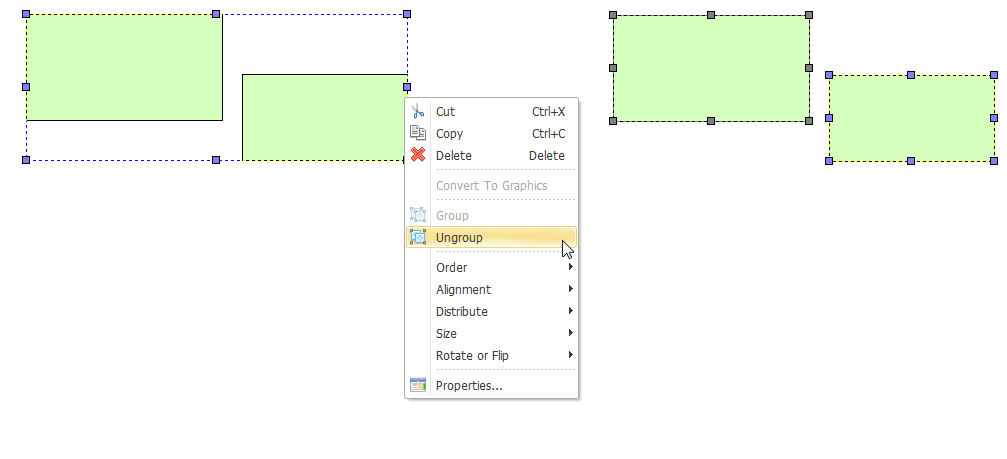
Task: Select Ungroup from the context menu
Action: [492, 238]
